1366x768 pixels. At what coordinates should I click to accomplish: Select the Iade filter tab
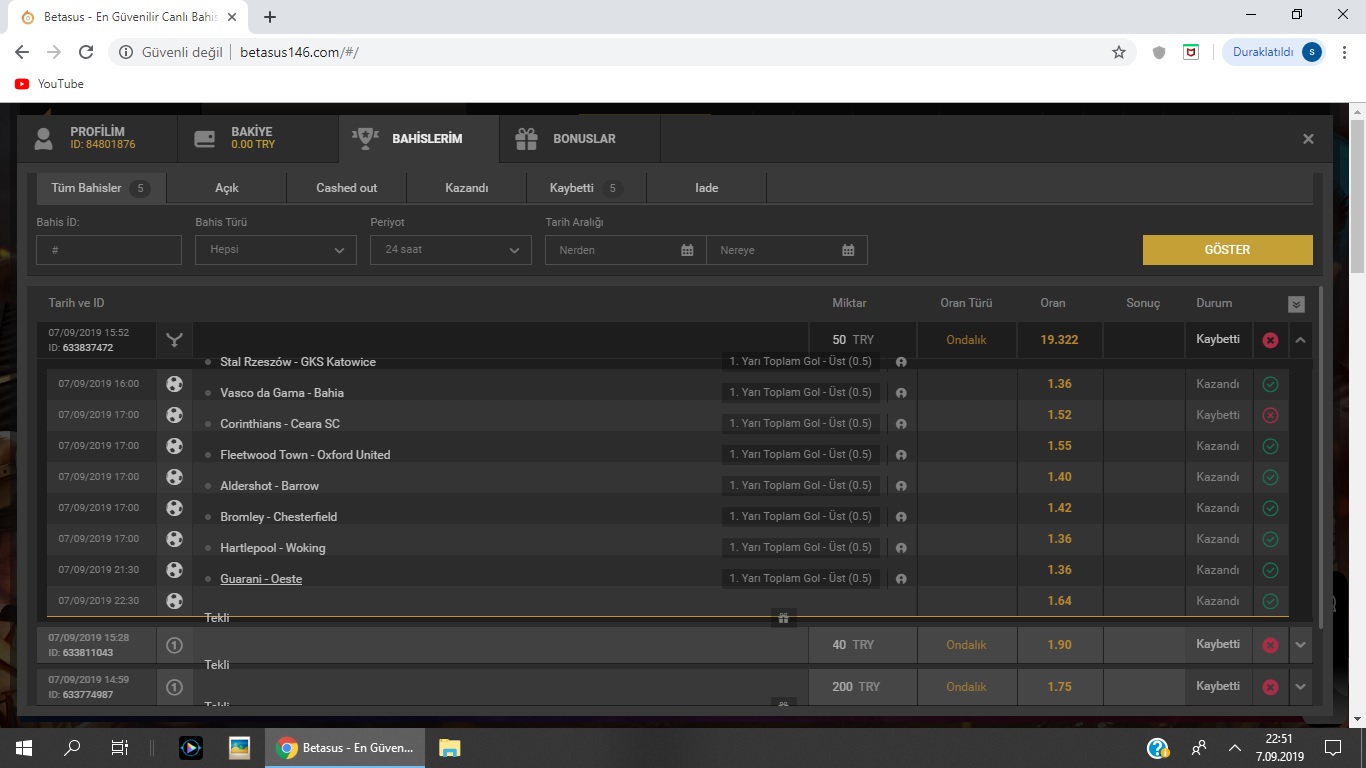[x=707, y=188]
